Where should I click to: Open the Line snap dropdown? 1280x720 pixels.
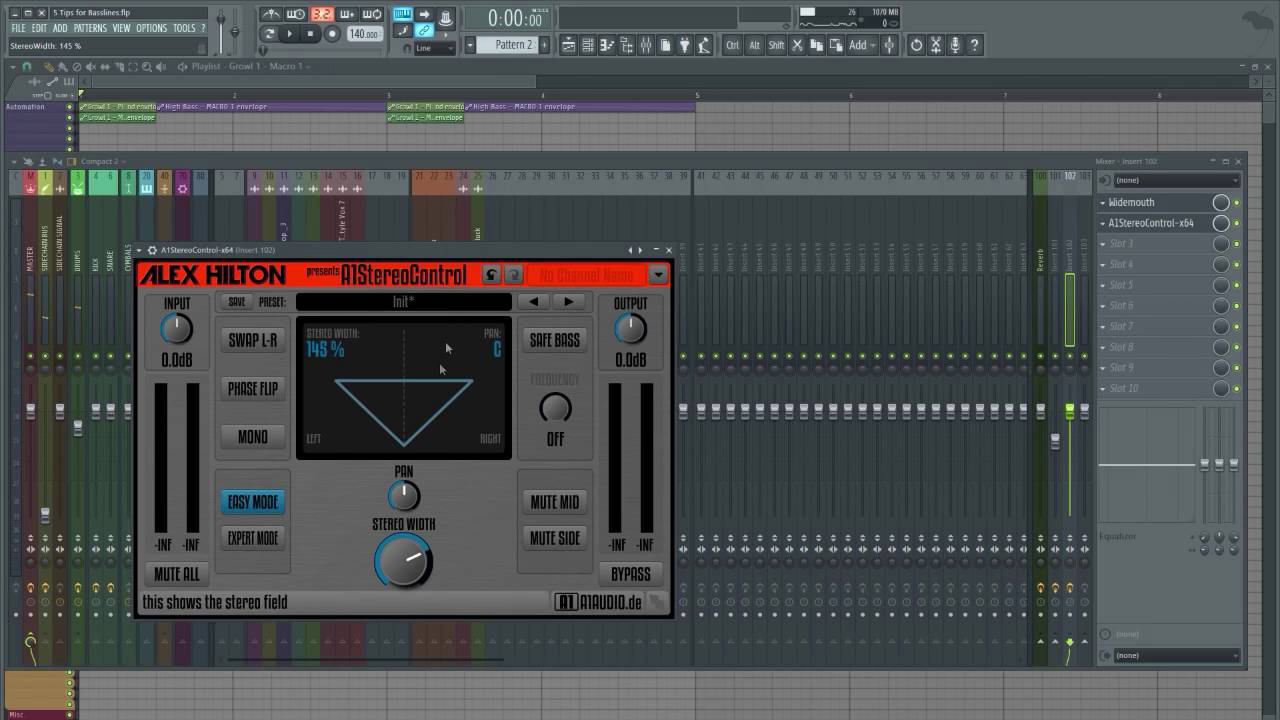435,48
